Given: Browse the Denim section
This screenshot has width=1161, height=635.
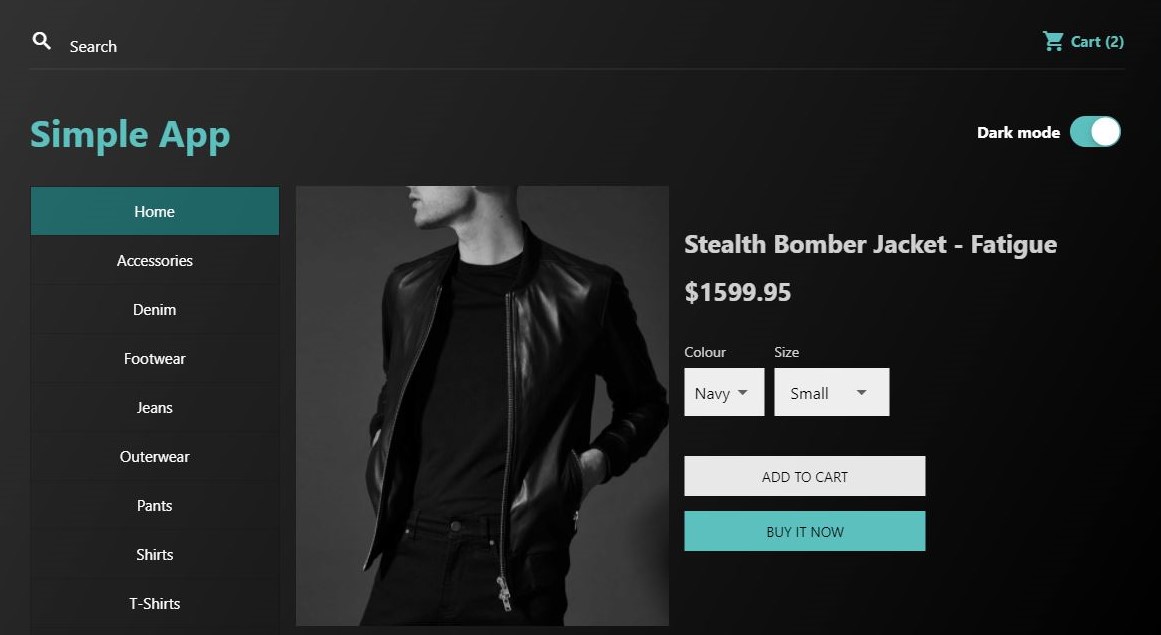Looking at the screenshot, I should pos(154,309).
